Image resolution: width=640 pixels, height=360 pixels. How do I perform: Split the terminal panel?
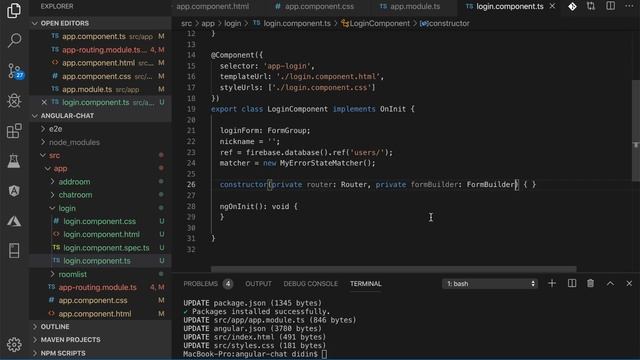pos(572,283)
